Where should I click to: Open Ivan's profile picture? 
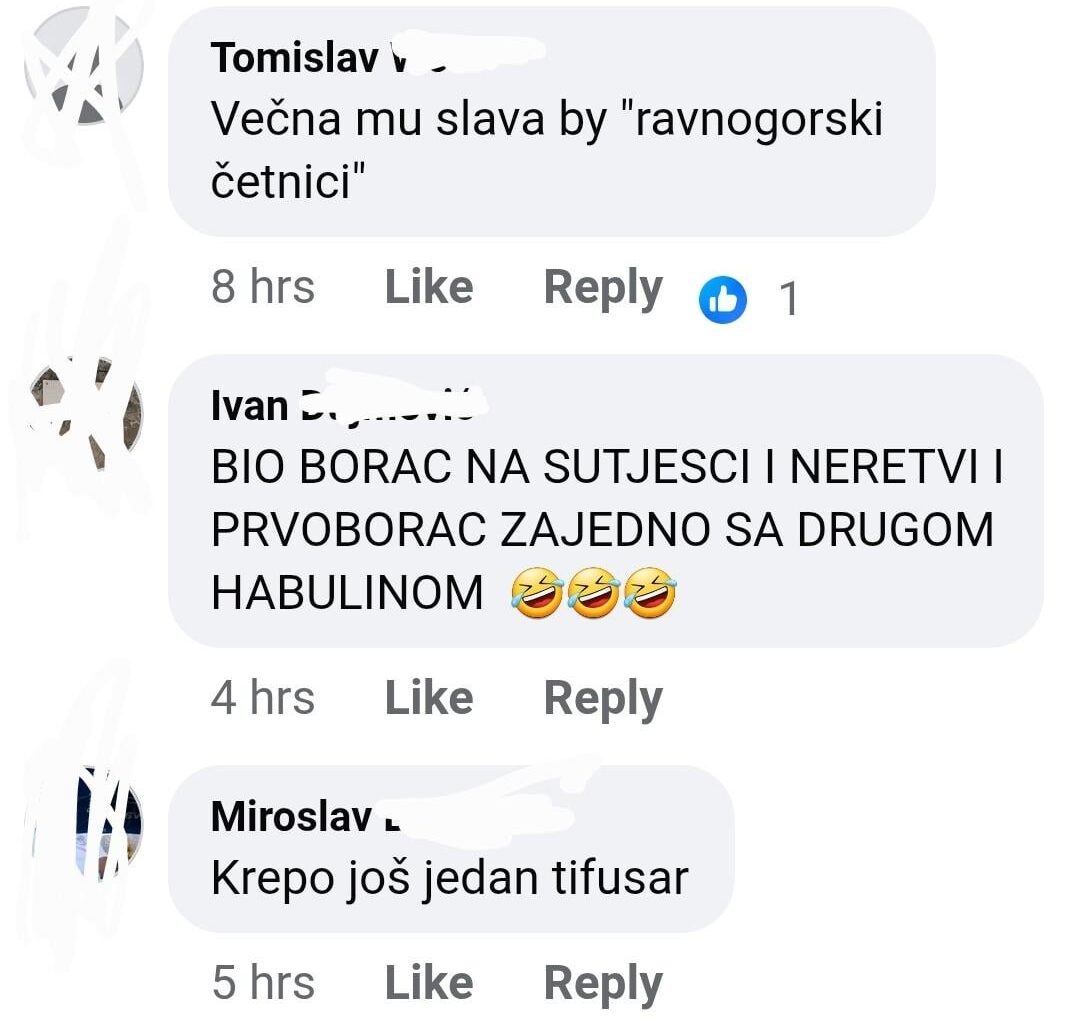85,410
